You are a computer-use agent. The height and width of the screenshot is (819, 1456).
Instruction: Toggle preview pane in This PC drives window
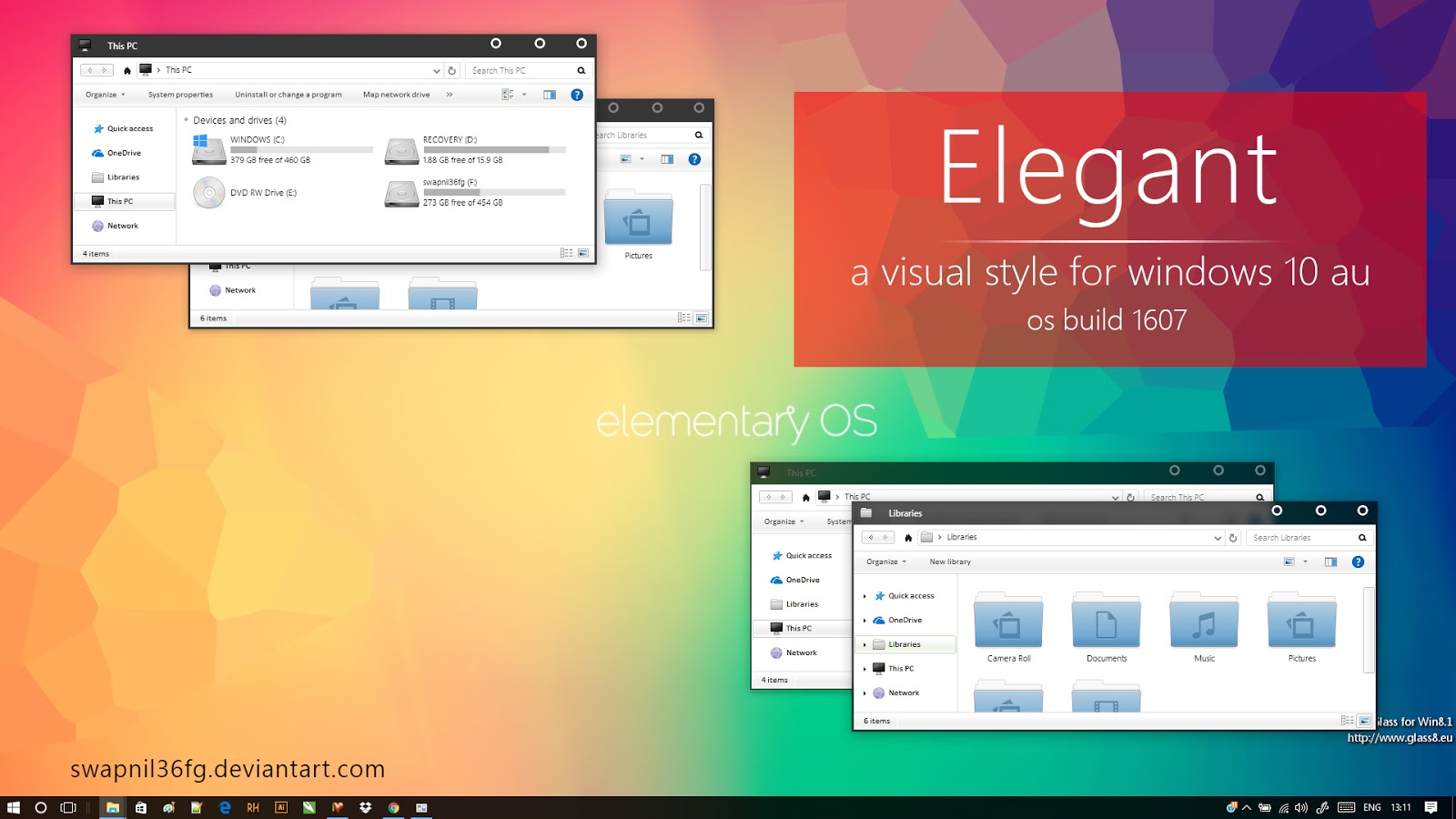(x=550, y=95)
